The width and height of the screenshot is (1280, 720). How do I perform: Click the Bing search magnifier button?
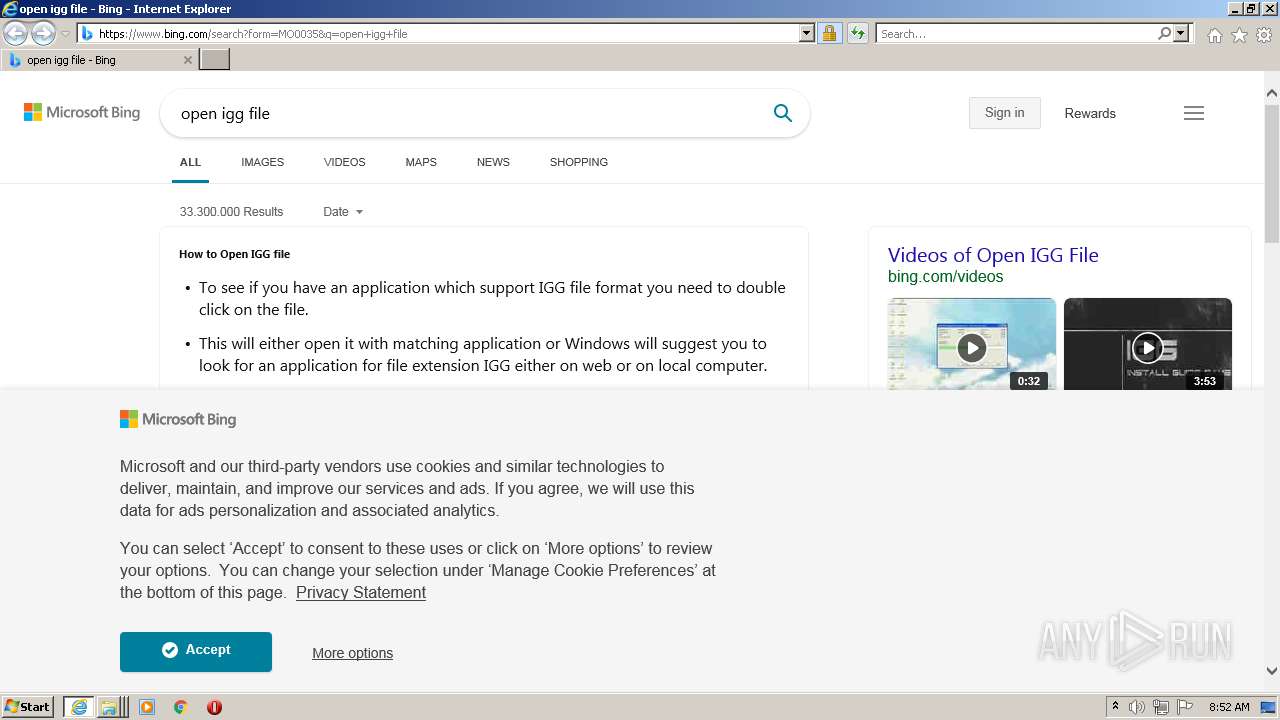[783, 113]
